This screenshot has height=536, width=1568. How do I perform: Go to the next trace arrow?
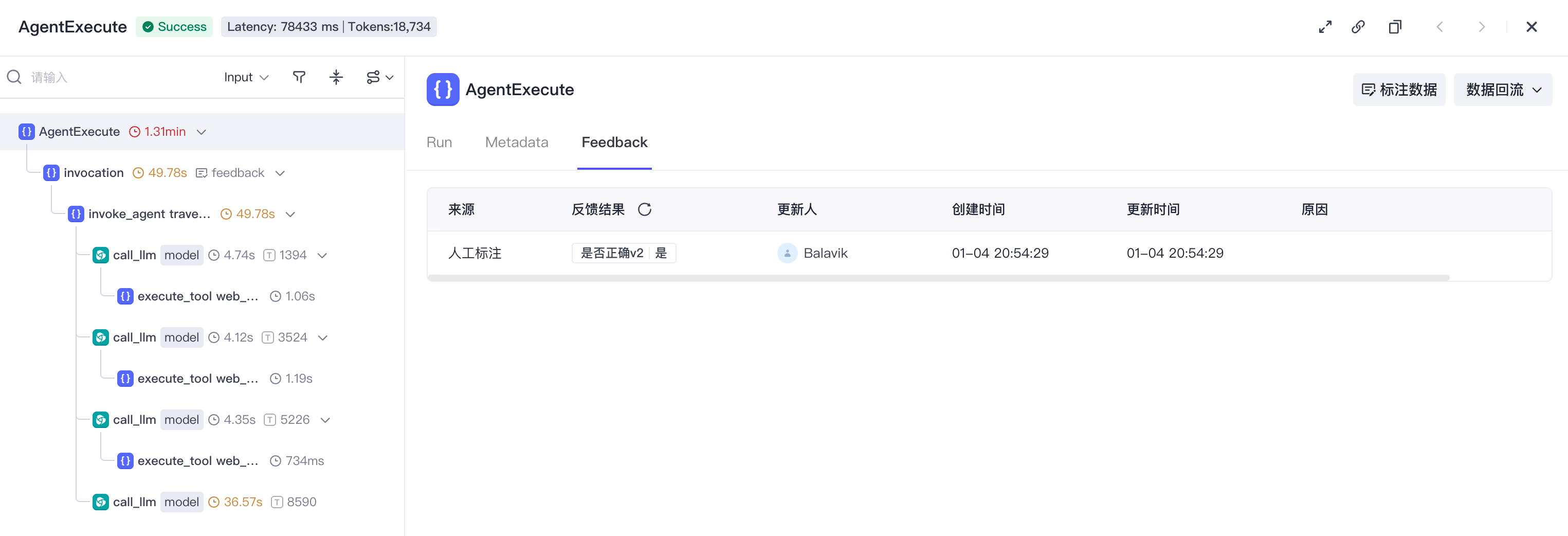(1481, 27)
